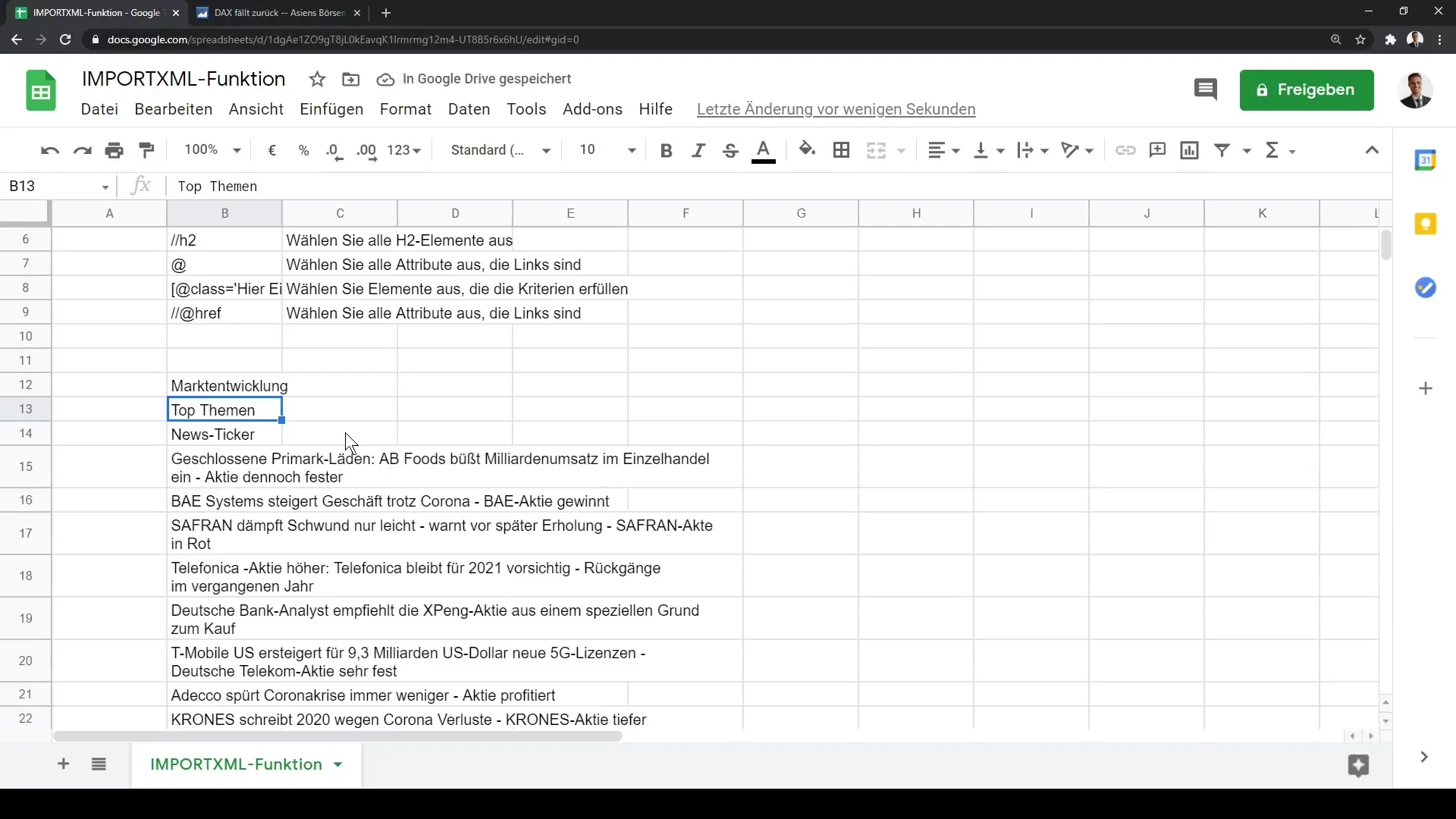Viewport: 1456px width, 819px height.
Task: Open Letzte Änderung version history link
Action: (836, 109)
